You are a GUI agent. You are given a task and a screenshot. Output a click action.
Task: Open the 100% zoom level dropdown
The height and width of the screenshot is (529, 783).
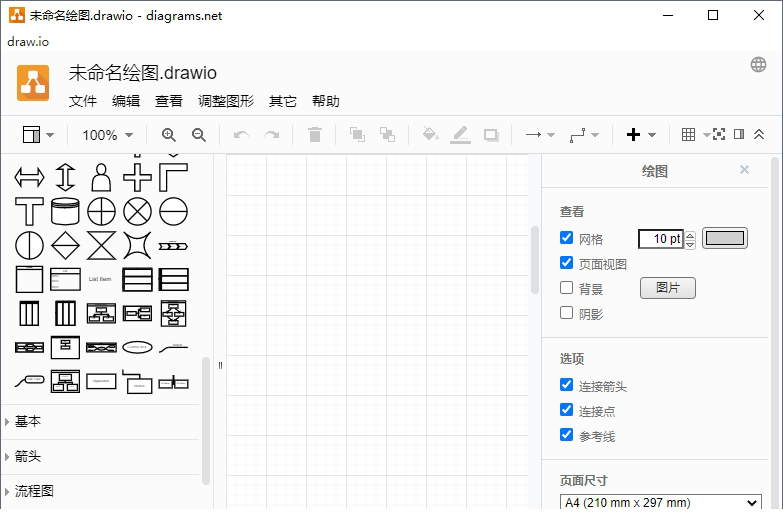click(107, 135)
